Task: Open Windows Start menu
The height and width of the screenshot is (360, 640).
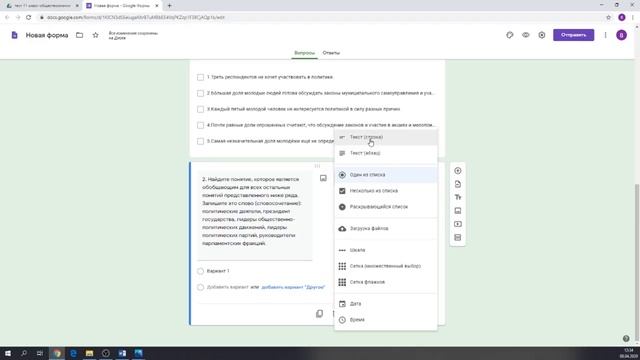Action: pyautogui.click(x=8, y=353)
